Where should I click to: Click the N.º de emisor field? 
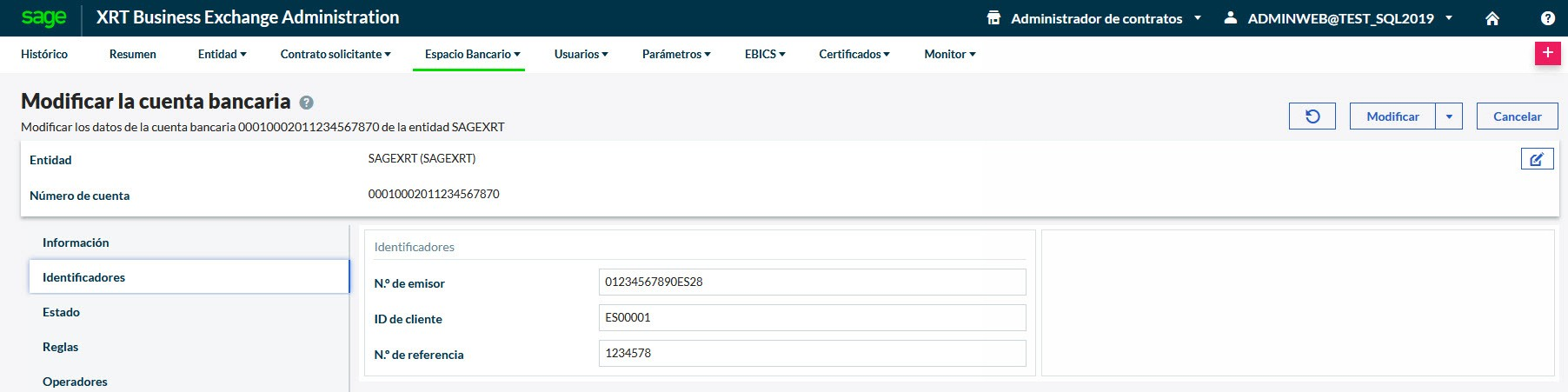812,282
